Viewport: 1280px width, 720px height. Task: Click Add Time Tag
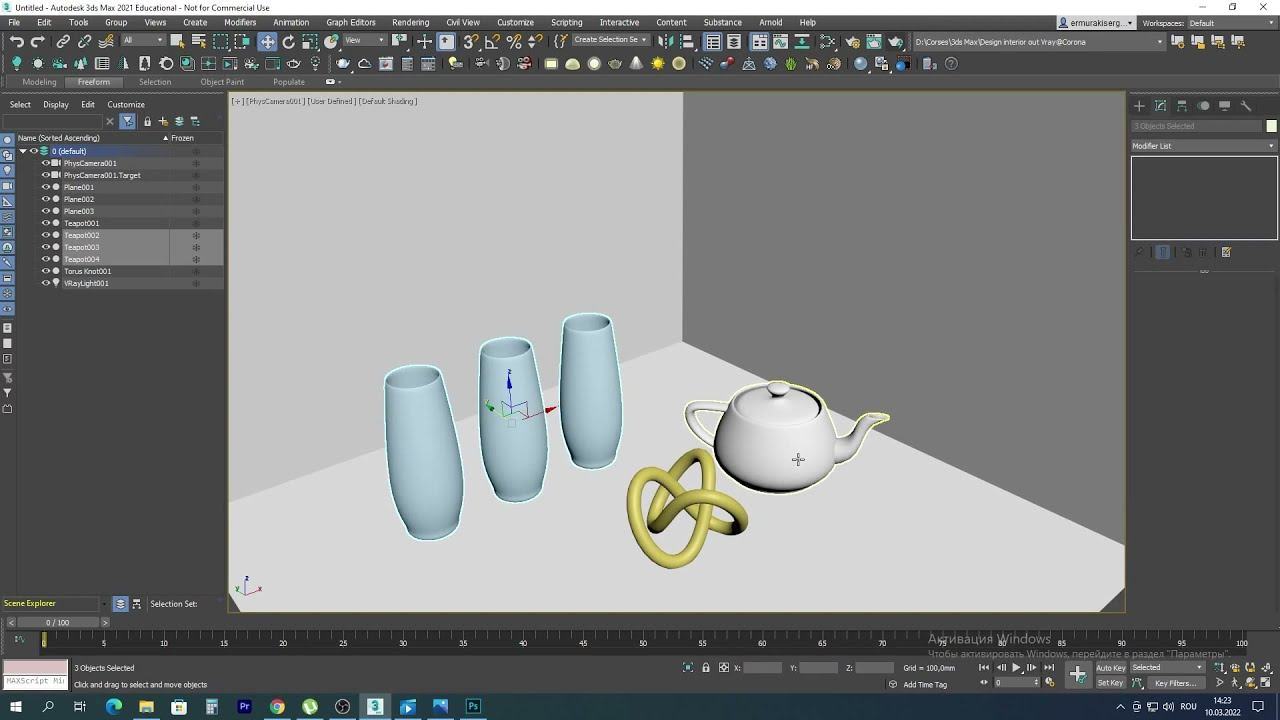925,684
